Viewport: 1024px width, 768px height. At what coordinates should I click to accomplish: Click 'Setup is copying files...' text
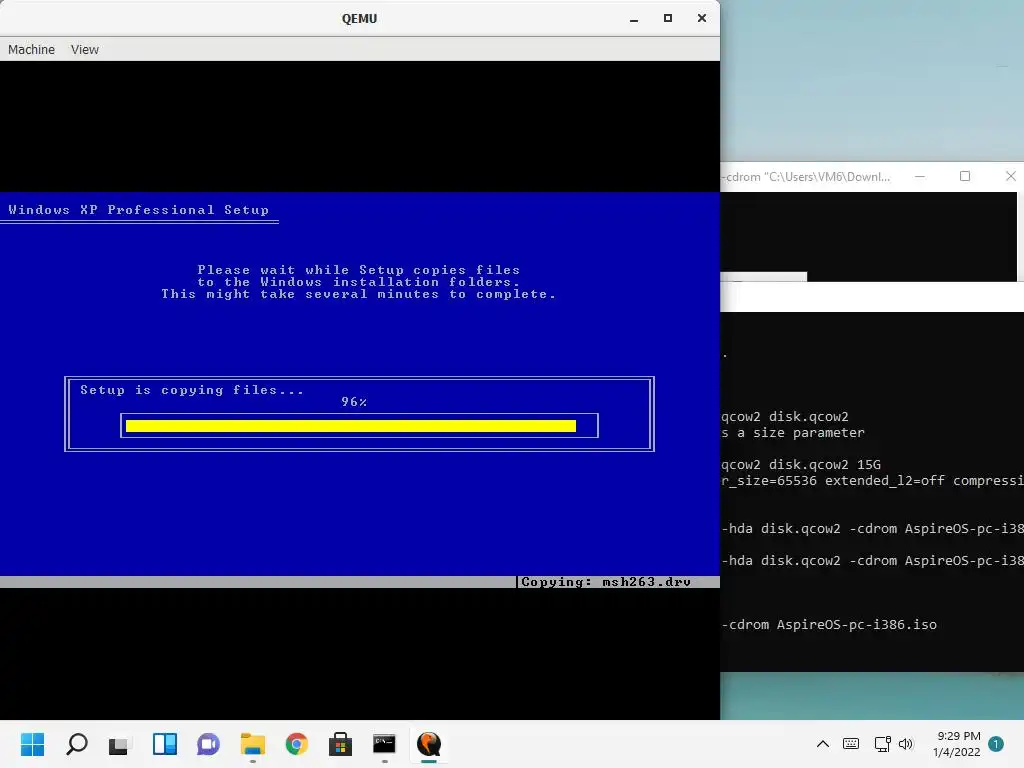coord(192,390)
